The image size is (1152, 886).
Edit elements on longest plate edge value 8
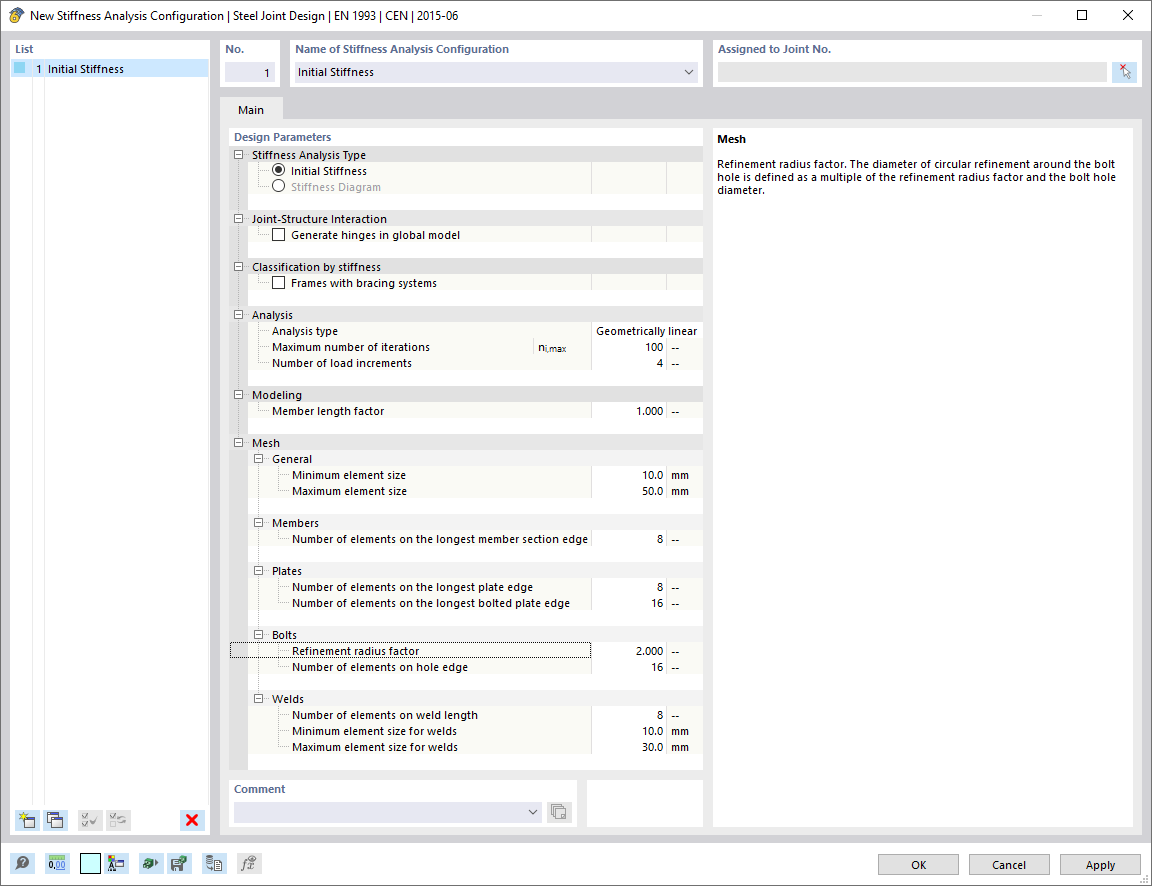[x=629, y=587]
